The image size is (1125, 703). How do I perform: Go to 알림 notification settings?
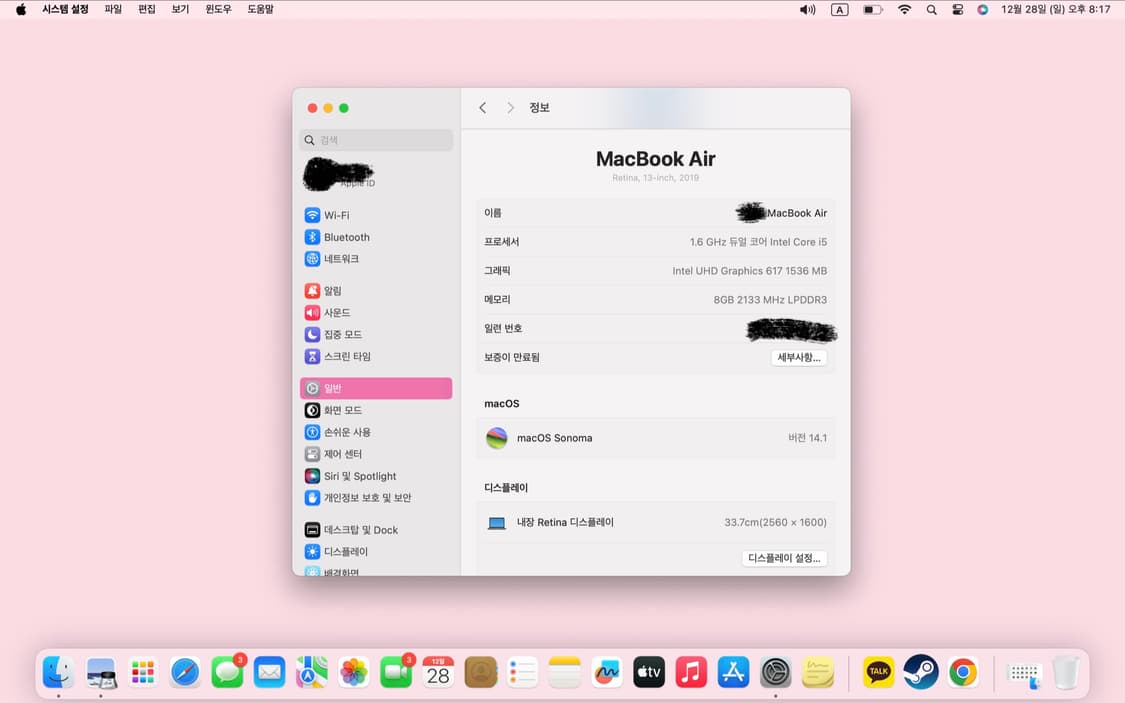(x=332, y=291)
